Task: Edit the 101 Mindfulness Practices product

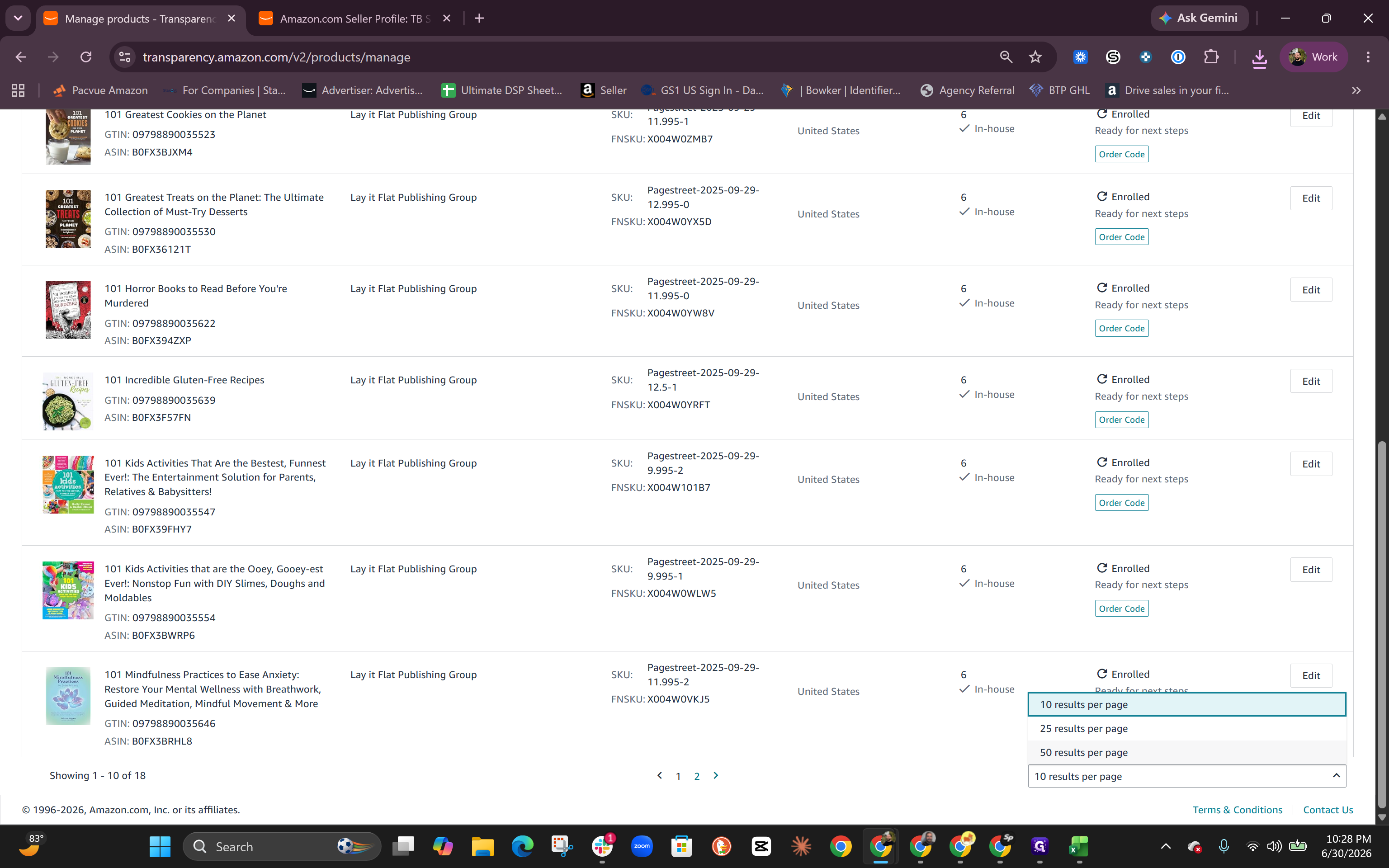Action: pos(1311,676)
